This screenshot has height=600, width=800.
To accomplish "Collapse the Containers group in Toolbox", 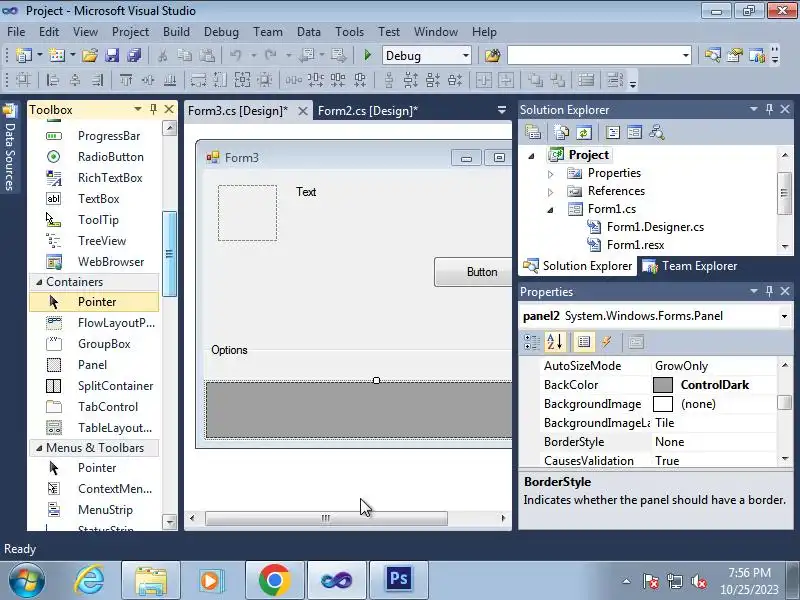I will click(x=39, y=282).
